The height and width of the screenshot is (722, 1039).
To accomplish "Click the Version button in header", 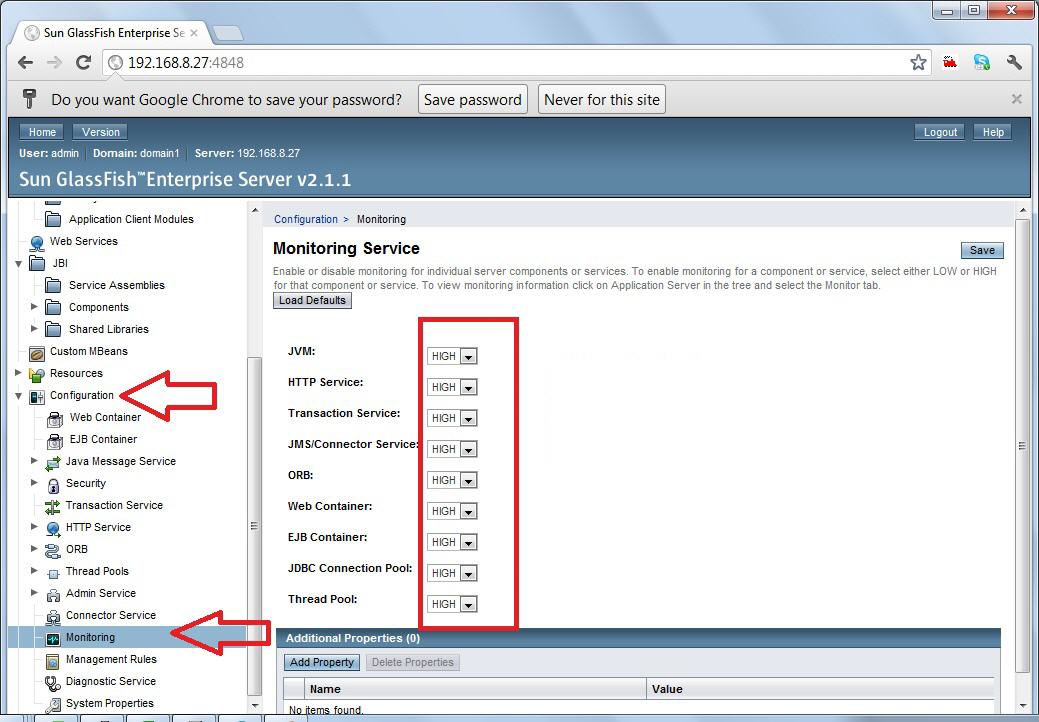I will click(x=101, y=132).
